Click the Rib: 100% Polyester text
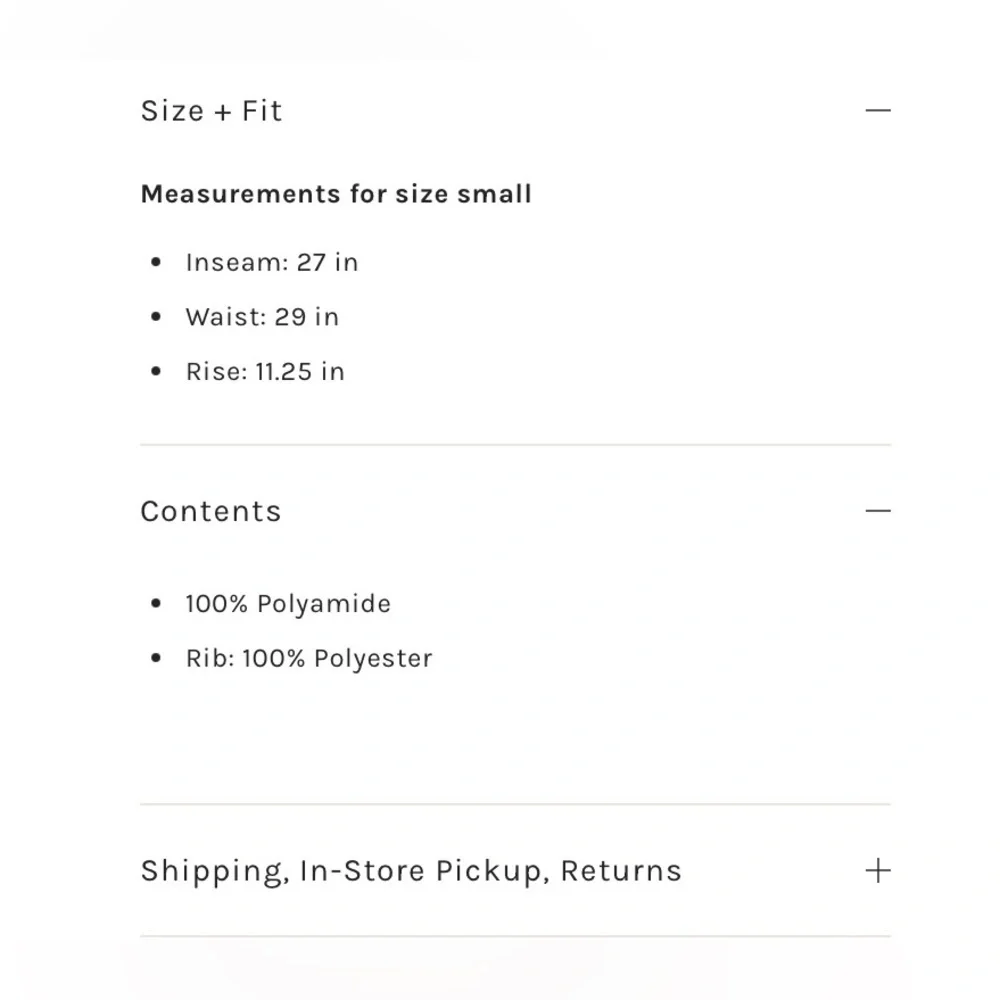This screenshot has height=1000, width=1000. click(308, 658)
